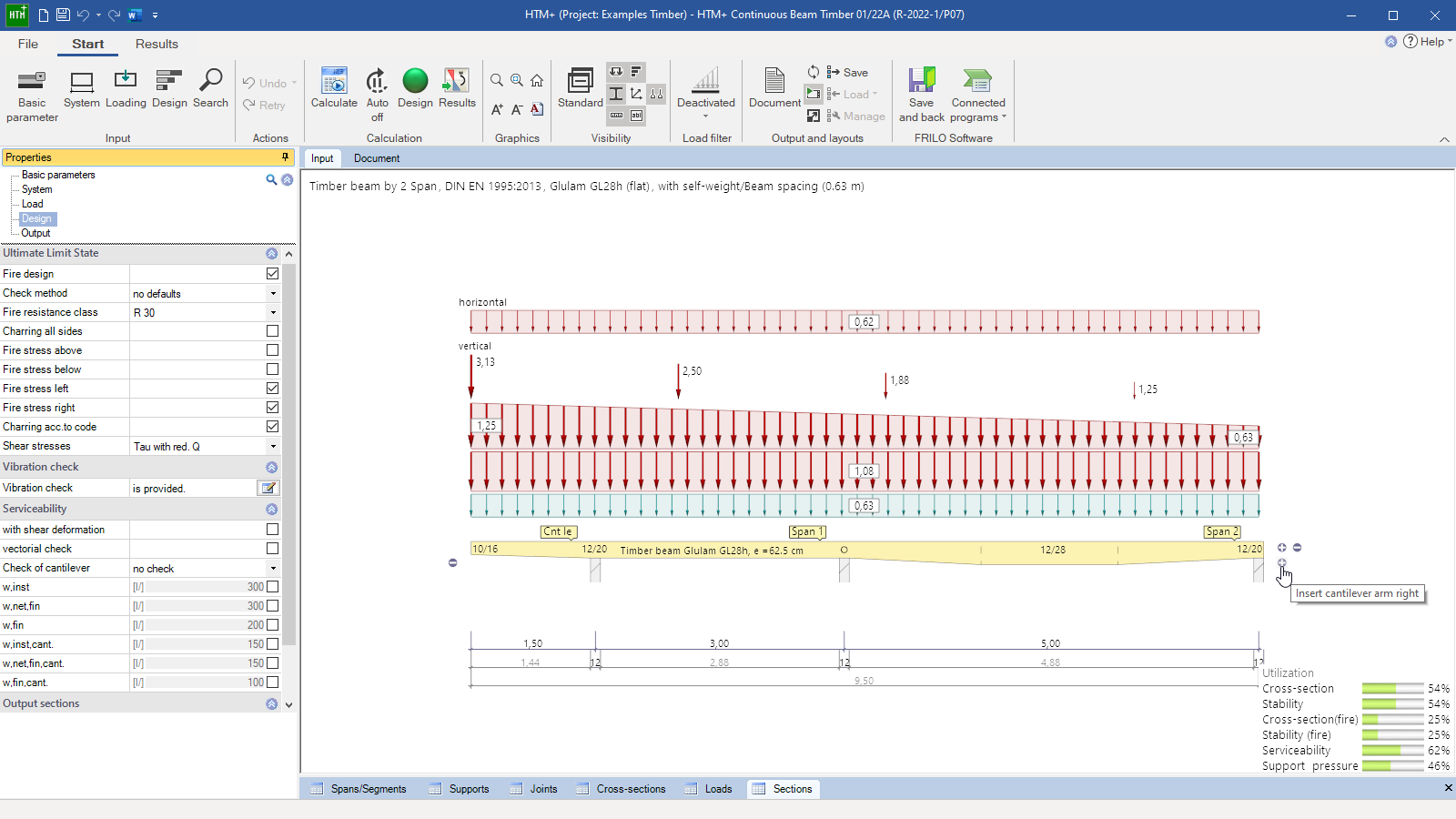Enable vectorial check
The width and height of the screenshot is (1456, 819).
pyautogui.click(x=272, y=549)
